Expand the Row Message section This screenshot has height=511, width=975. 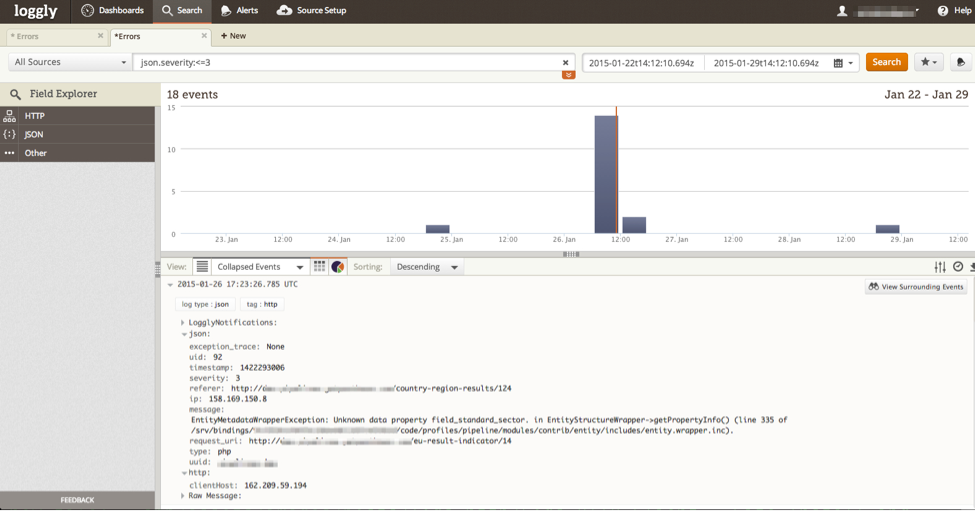click(x=183, y=496)
